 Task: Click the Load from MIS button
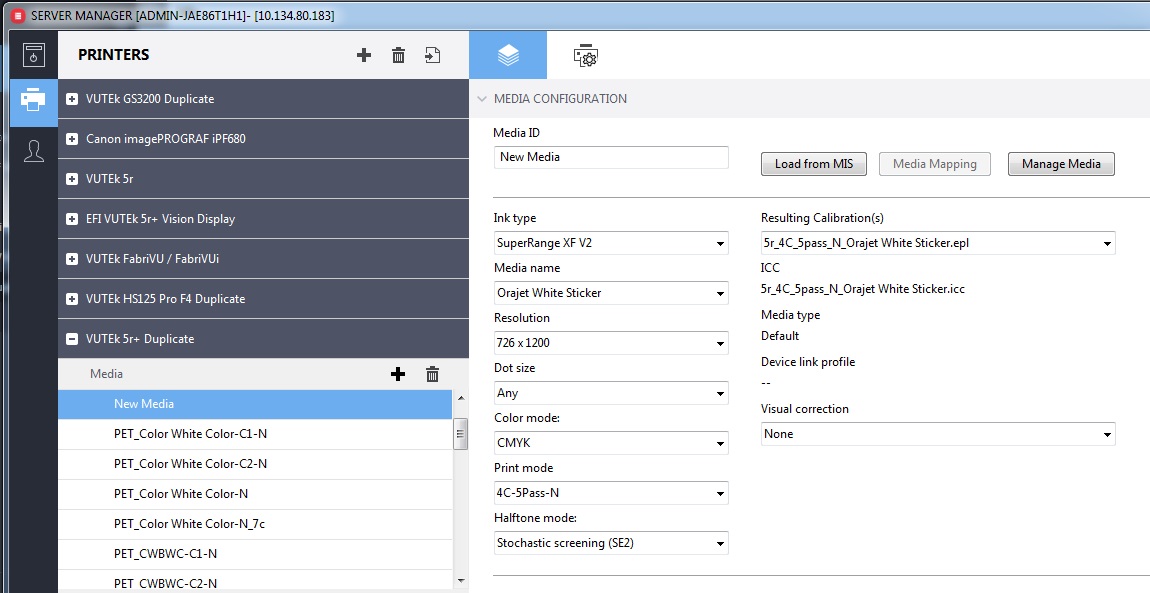(813, 164)
